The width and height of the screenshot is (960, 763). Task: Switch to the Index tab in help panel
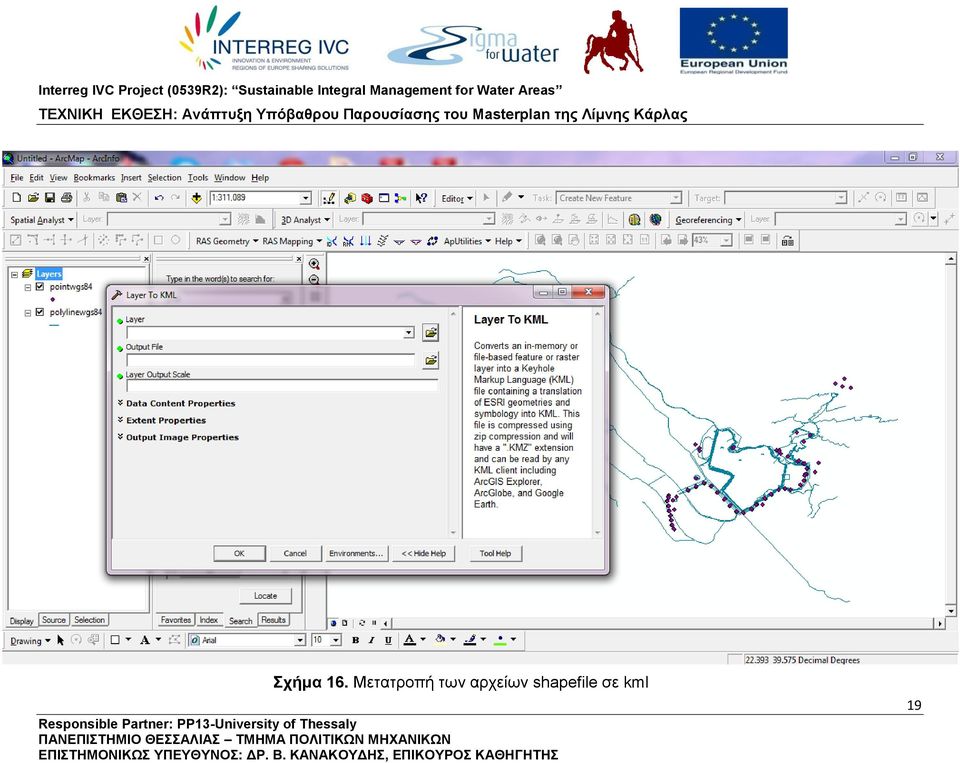point(208,620)
